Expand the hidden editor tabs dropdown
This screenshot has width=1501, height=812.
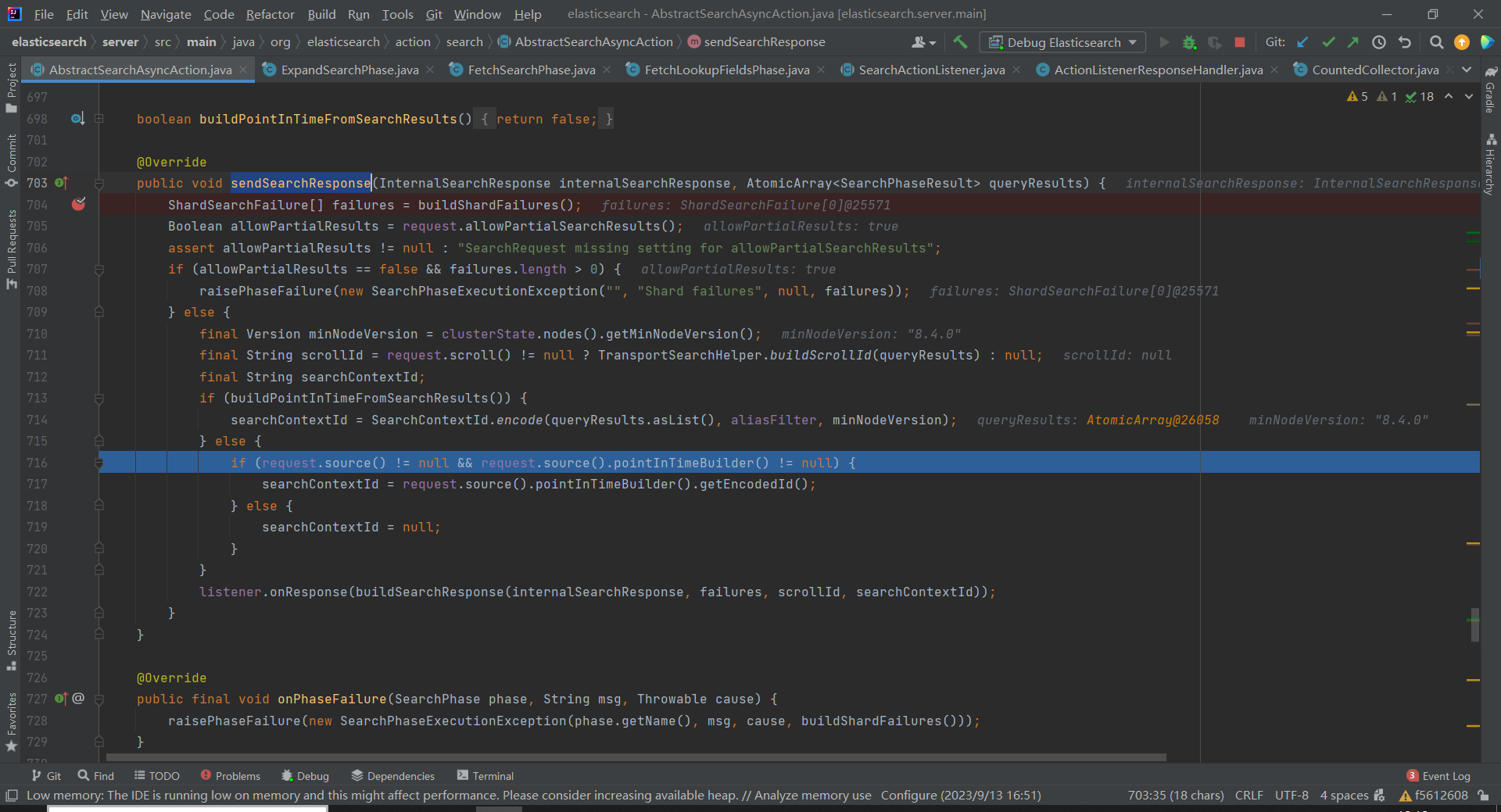(x=1467, y=70)
